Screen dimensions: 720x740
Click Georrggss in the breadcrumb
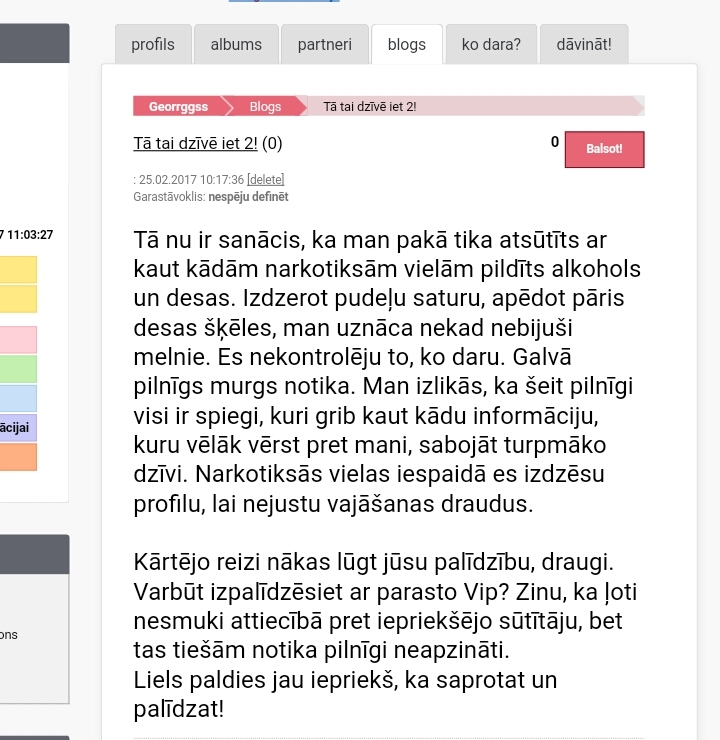(180, 107)
